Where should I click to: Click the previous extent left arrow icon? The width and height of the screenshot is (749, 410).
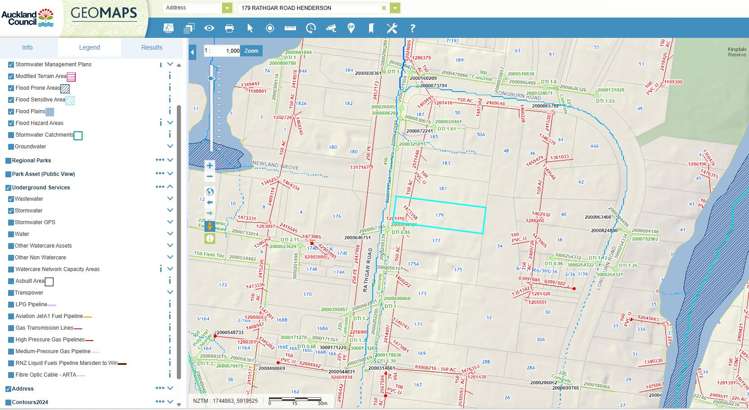click(209, 203)
